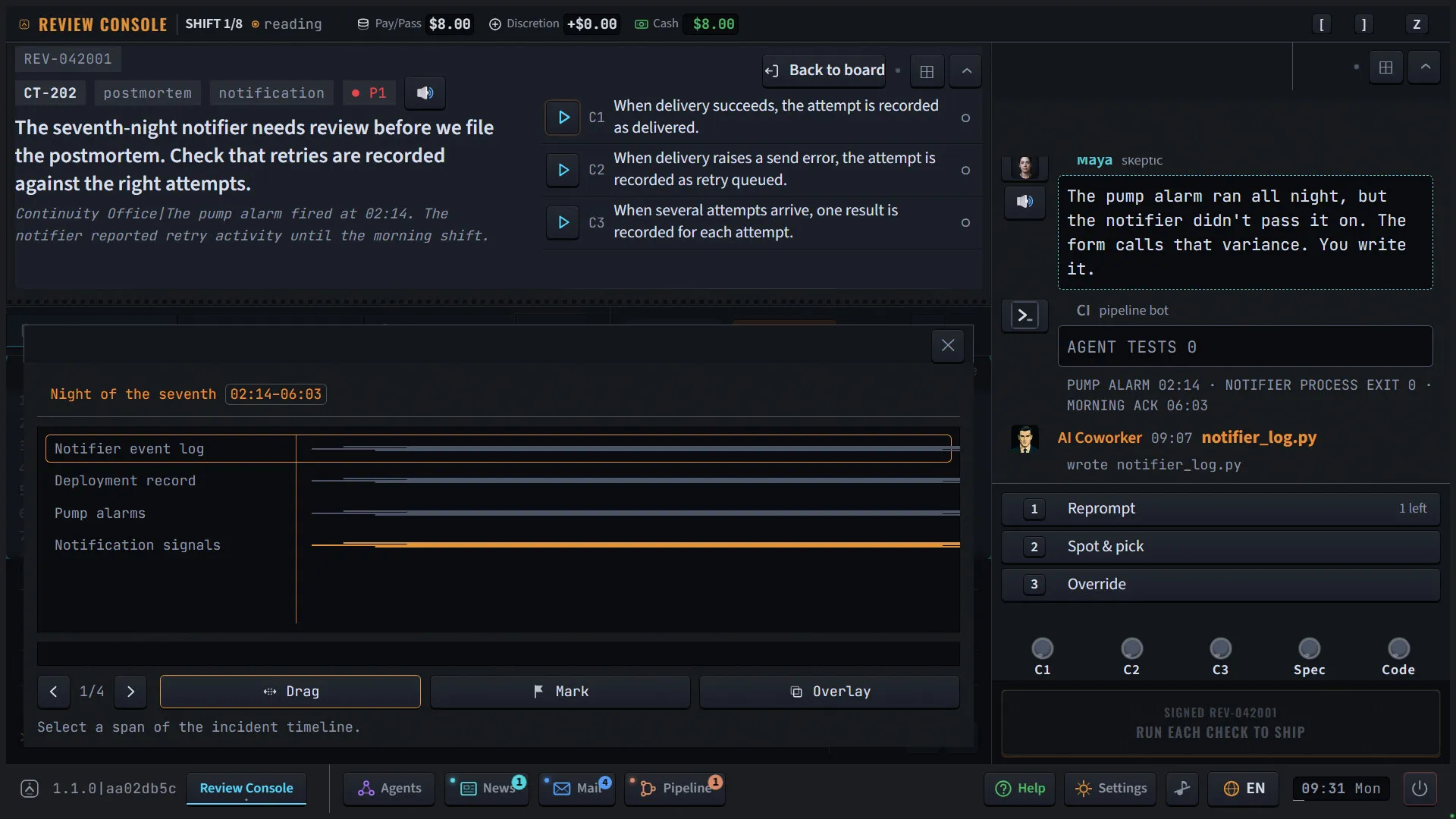
Task: Close the incident timeline dialog
Action: [x=948, y=346]
